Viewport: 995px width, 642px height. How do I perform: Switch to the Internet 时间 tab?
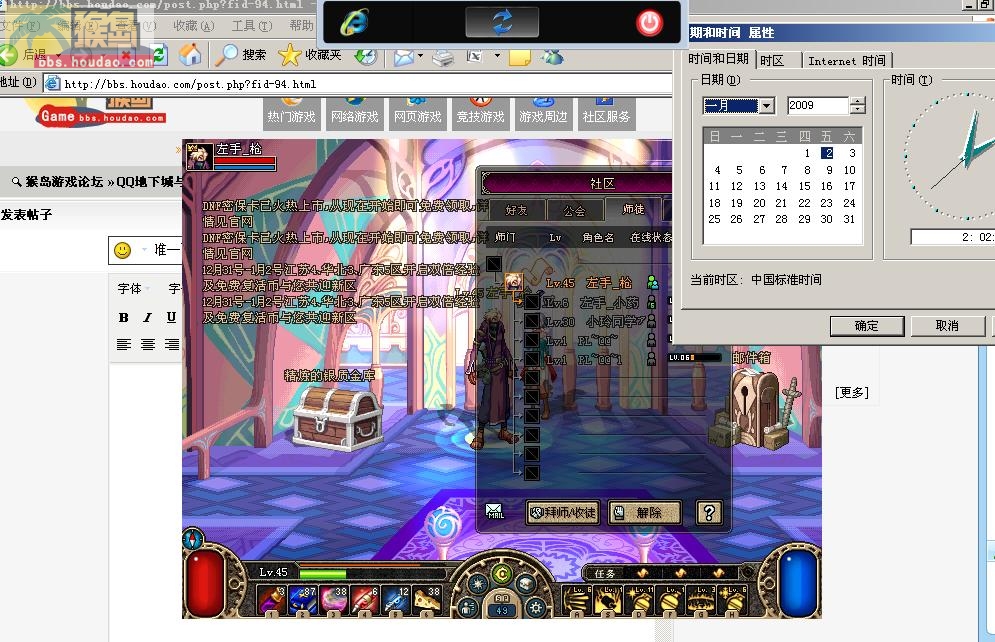click(847, 60)
